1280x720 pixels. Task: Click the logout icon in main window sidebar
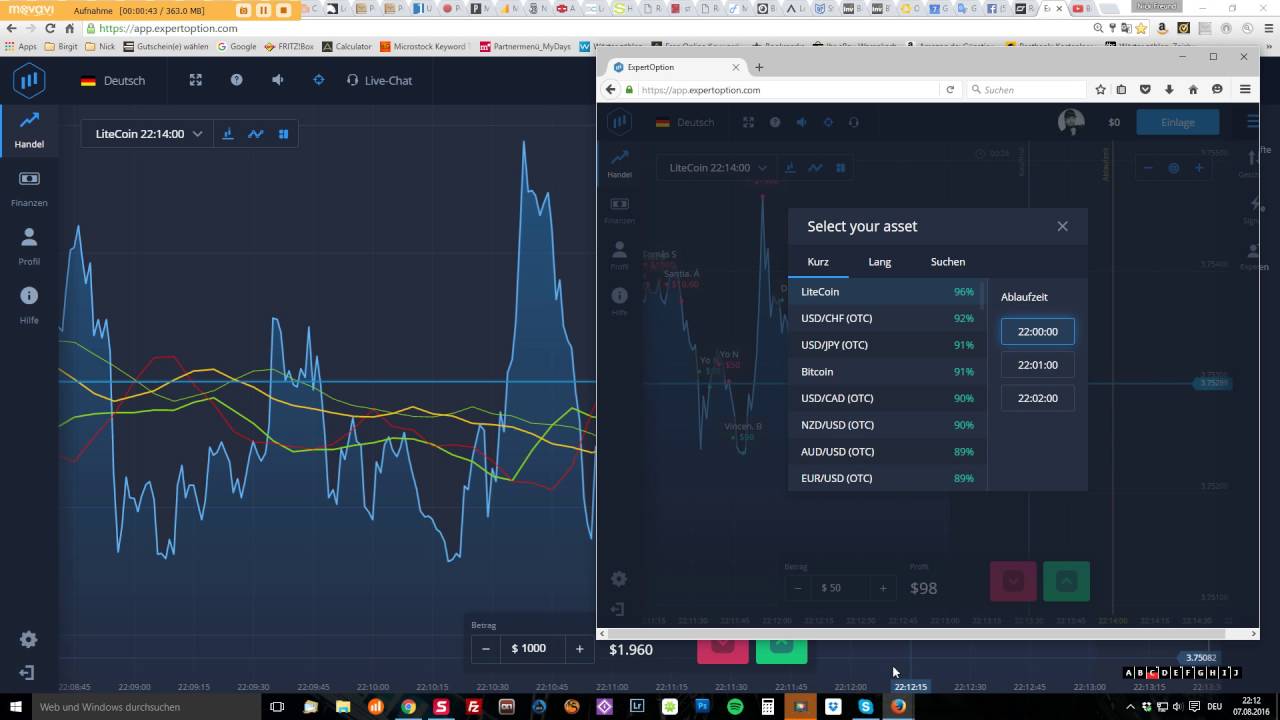pyautogui.click(x=28, y=672)
